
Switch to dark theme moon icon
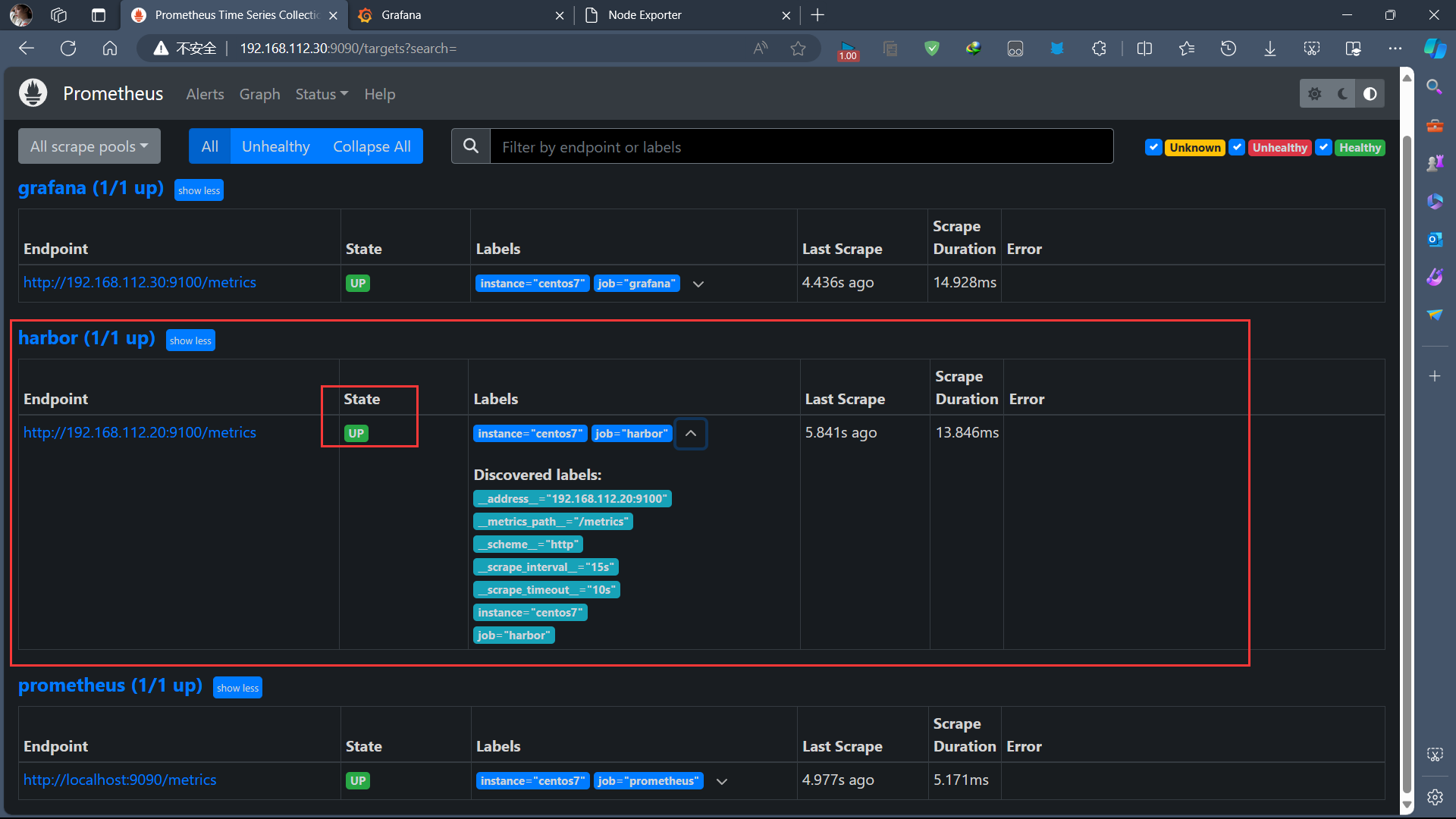pos(1342,94)
